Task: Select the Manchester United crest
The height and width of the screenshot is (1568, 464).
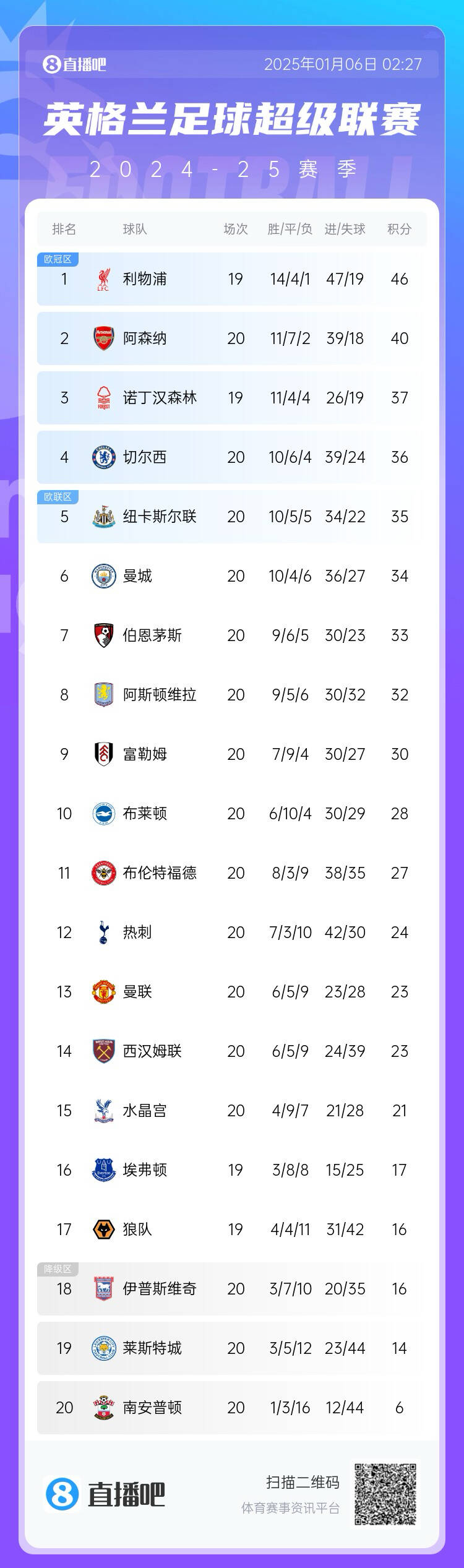Action: point(103,992)
